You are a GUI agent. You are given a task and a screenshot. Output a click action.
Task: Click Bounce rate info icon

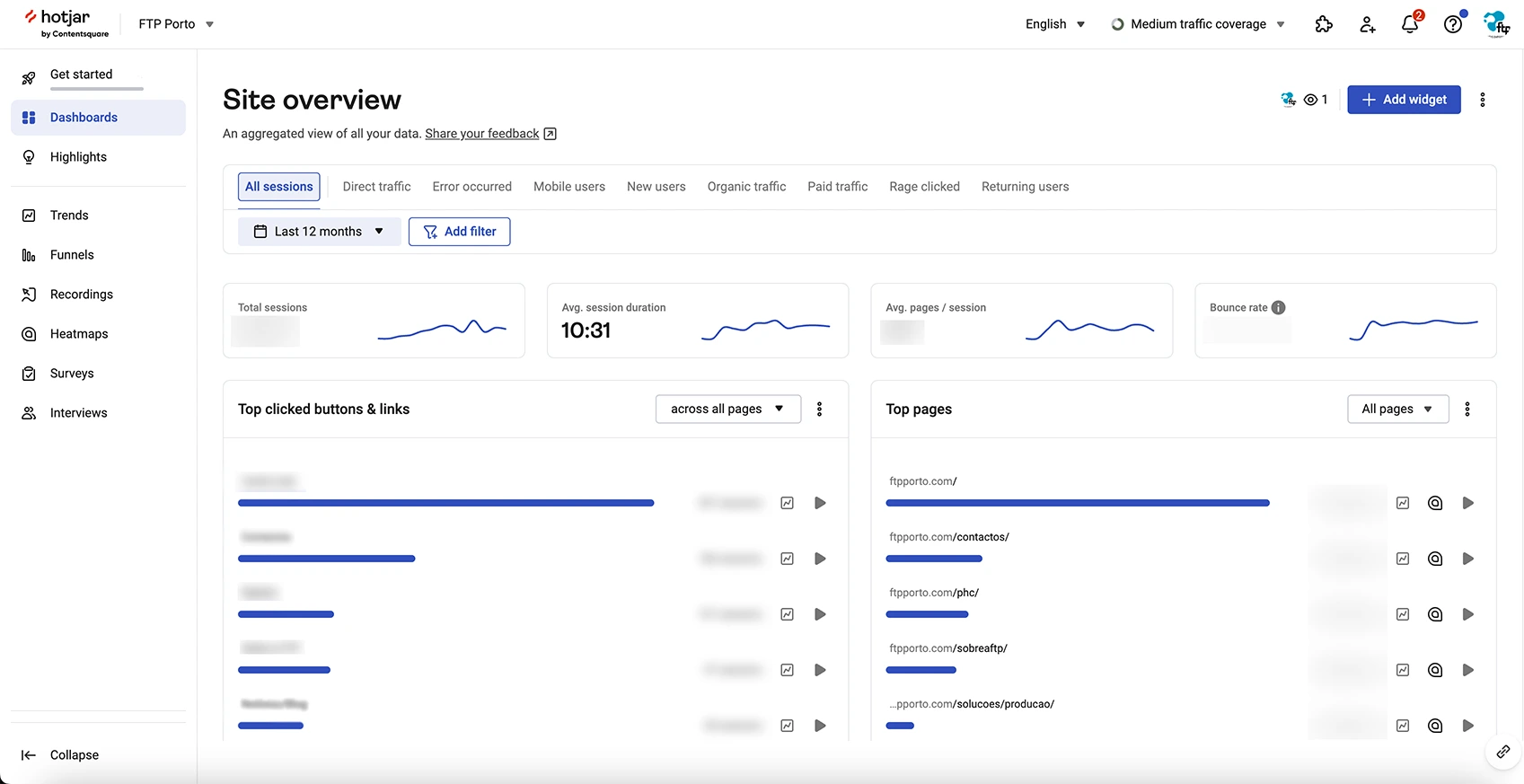(x=1278, y=307)
